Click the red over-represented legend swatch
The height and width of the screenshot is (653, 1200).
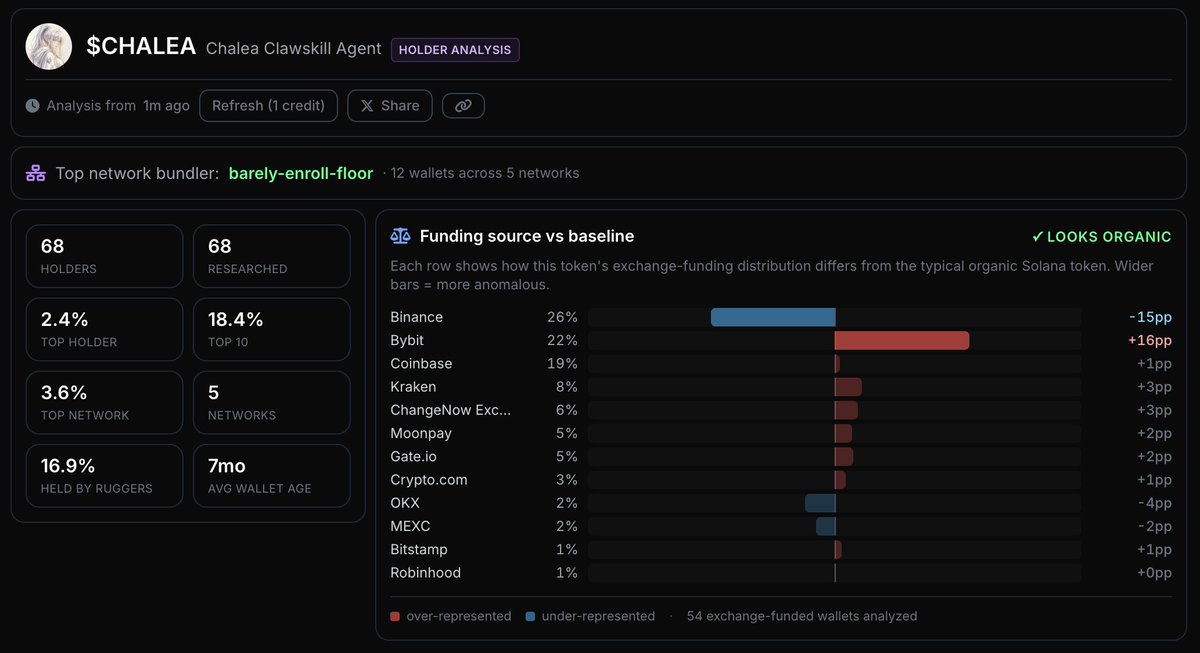point(395,616)
